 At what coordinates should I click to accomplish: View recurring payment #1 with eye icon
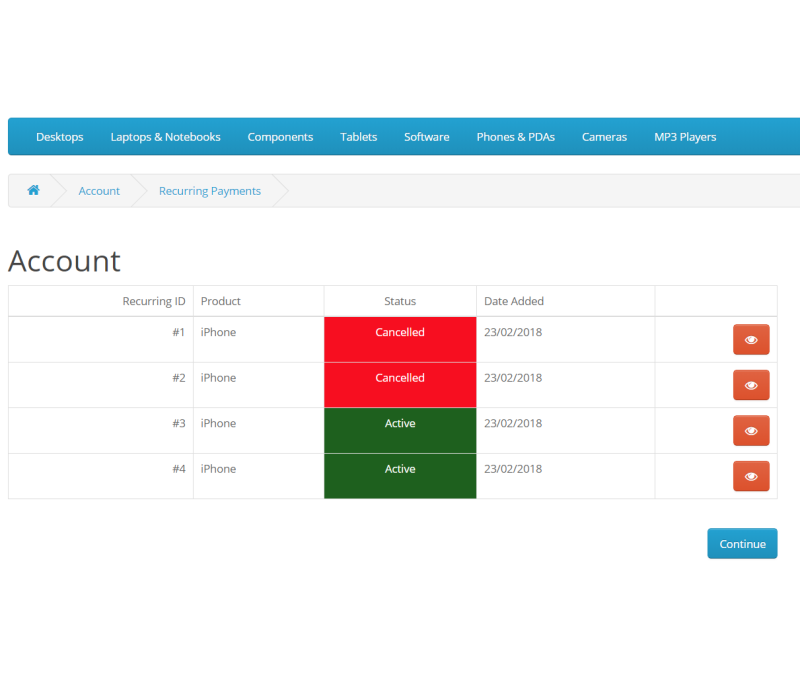pos(751,340)
